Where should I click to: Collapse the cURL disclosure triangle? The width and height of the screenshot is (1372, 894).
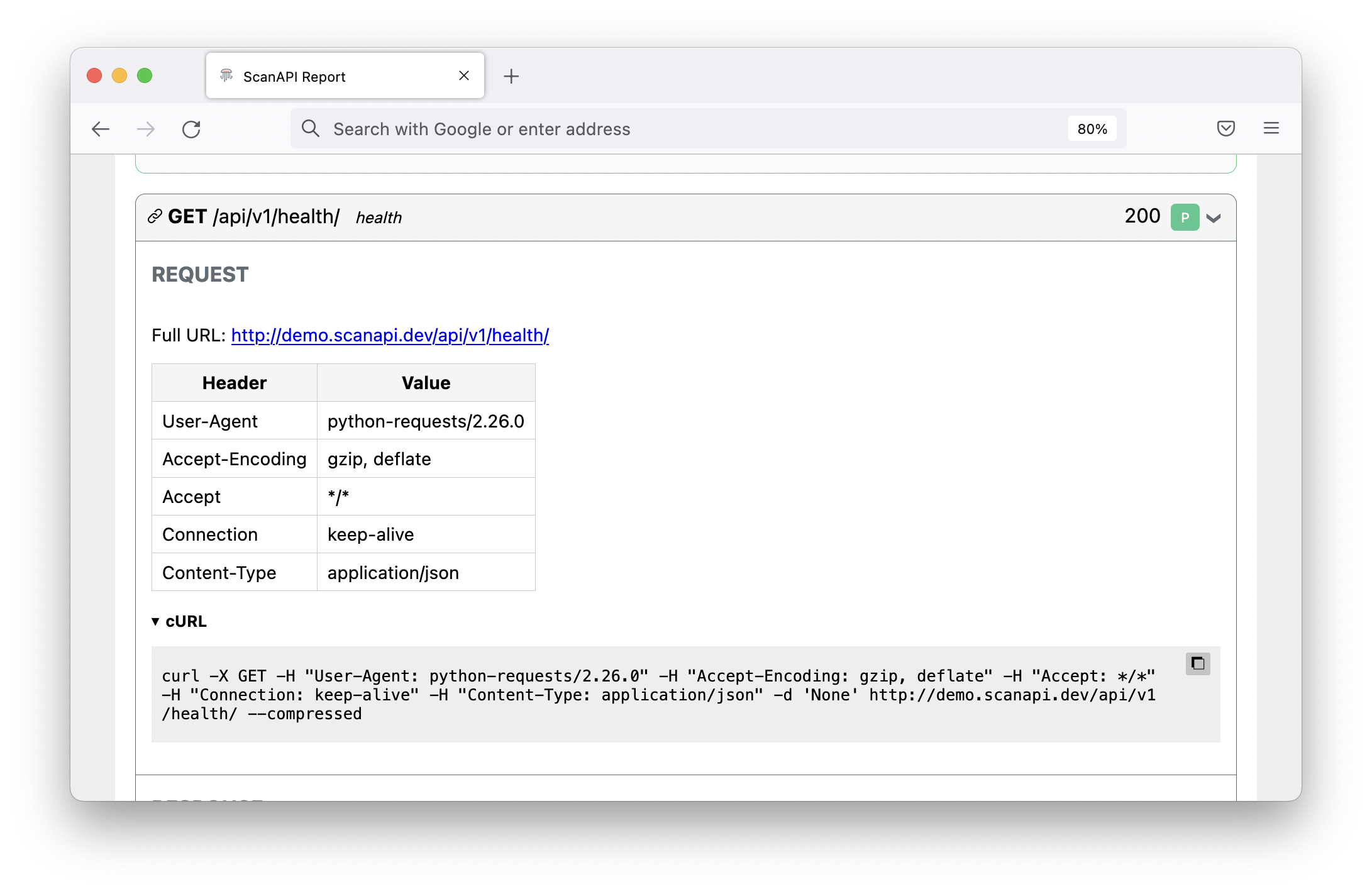click(x=155, y=622)
